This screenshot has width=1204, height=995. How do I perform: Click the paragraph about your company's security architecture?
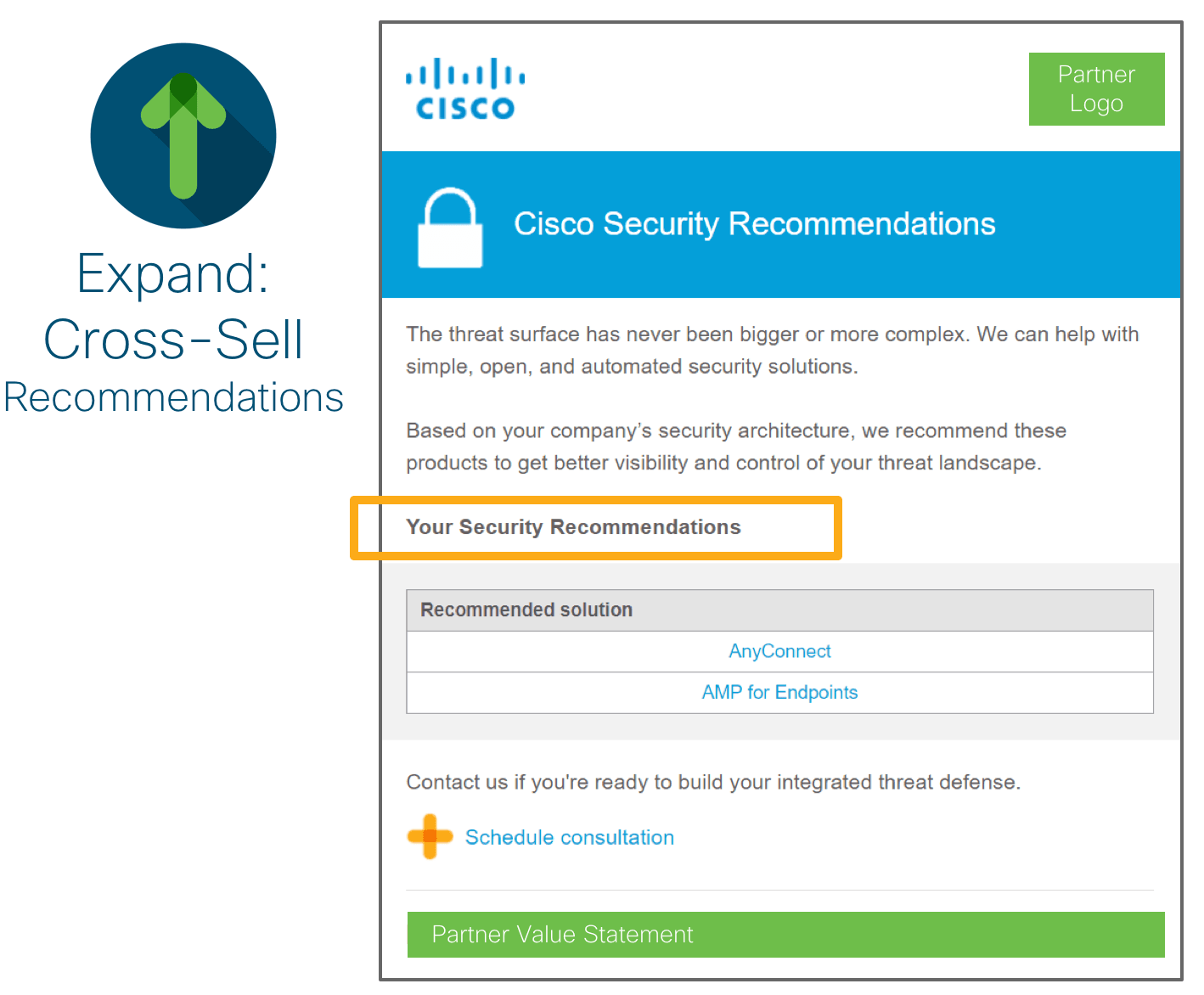click(x=735, y=447)
